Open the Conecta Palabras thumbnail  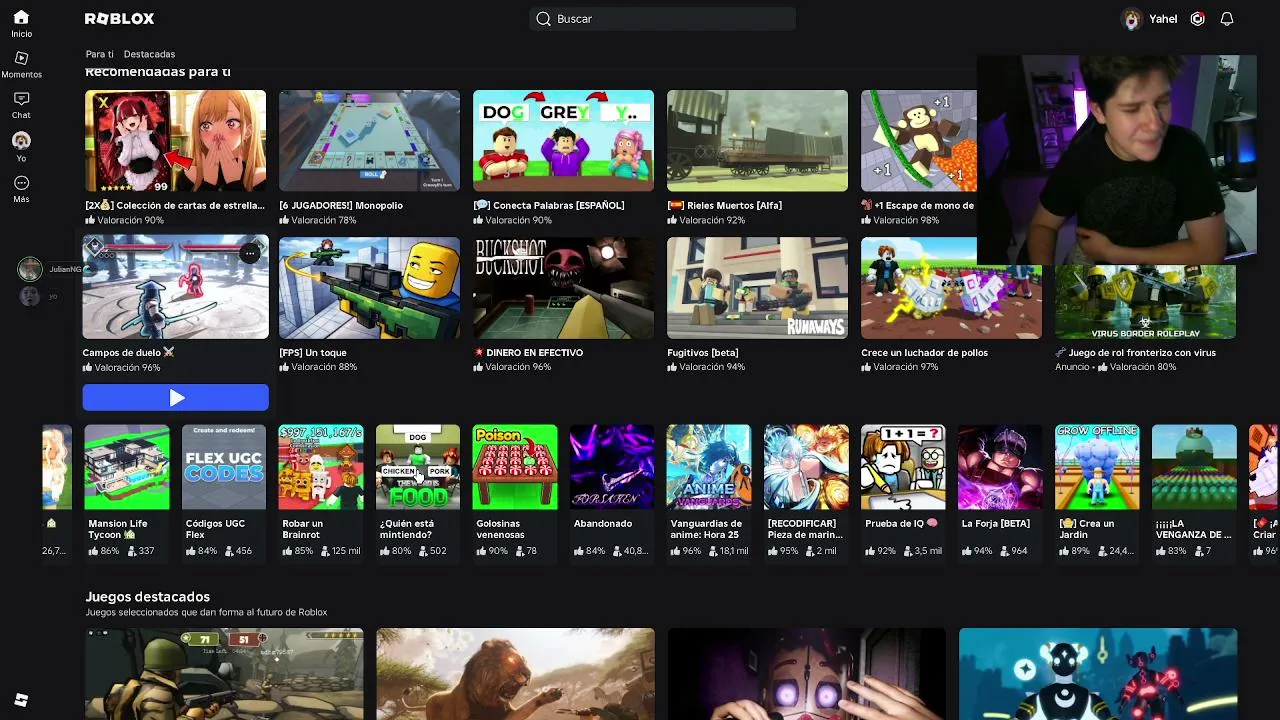tap(563, 141)
